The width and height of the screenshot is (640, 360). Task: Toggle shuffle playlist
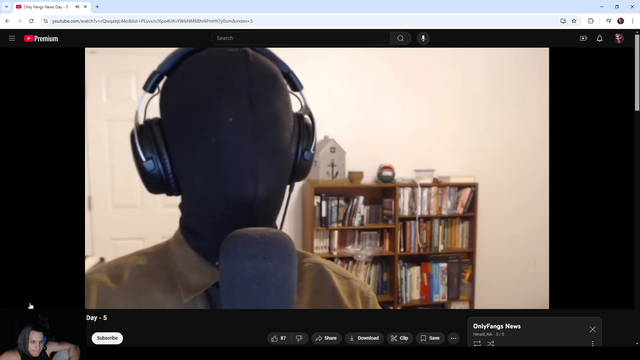491,344
